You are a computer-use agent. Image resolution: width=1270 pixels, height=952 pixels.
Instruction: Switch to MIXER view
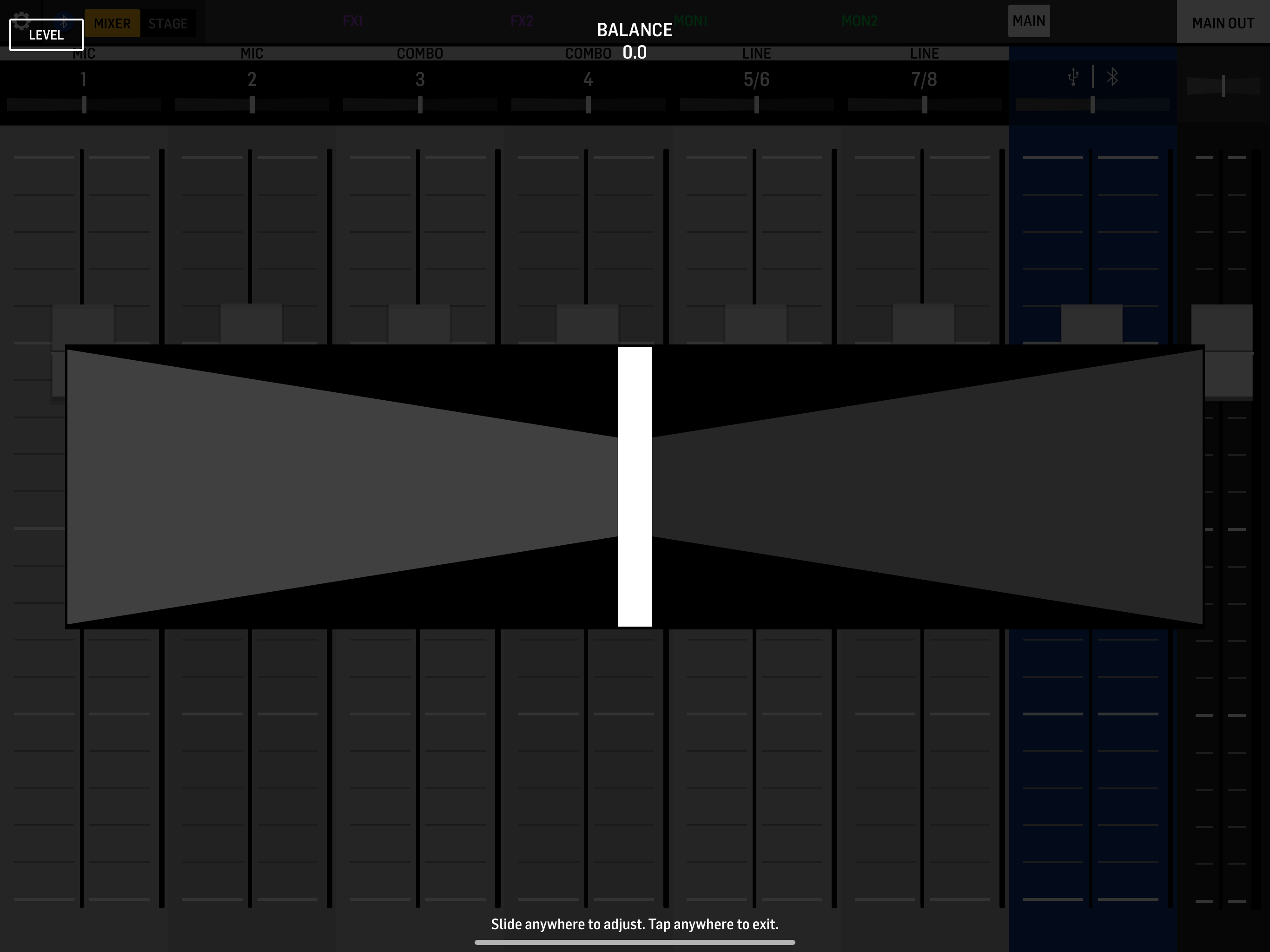click(112, 24)
